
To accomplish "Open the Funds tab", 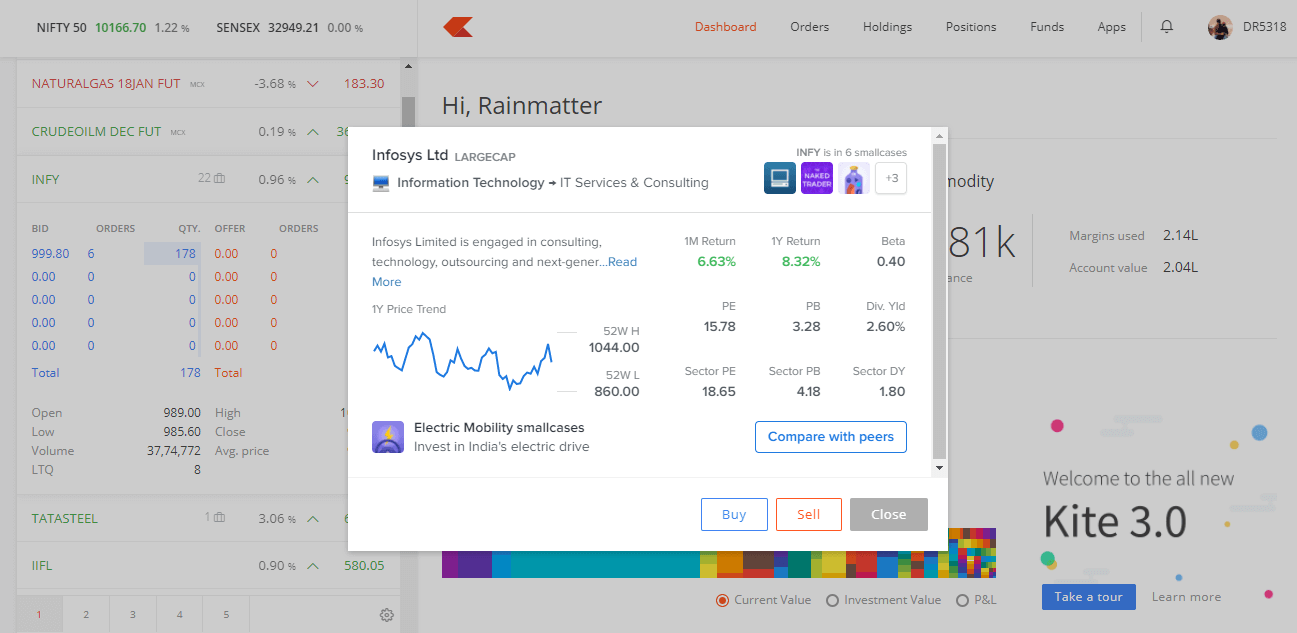I will (1047, 27).
